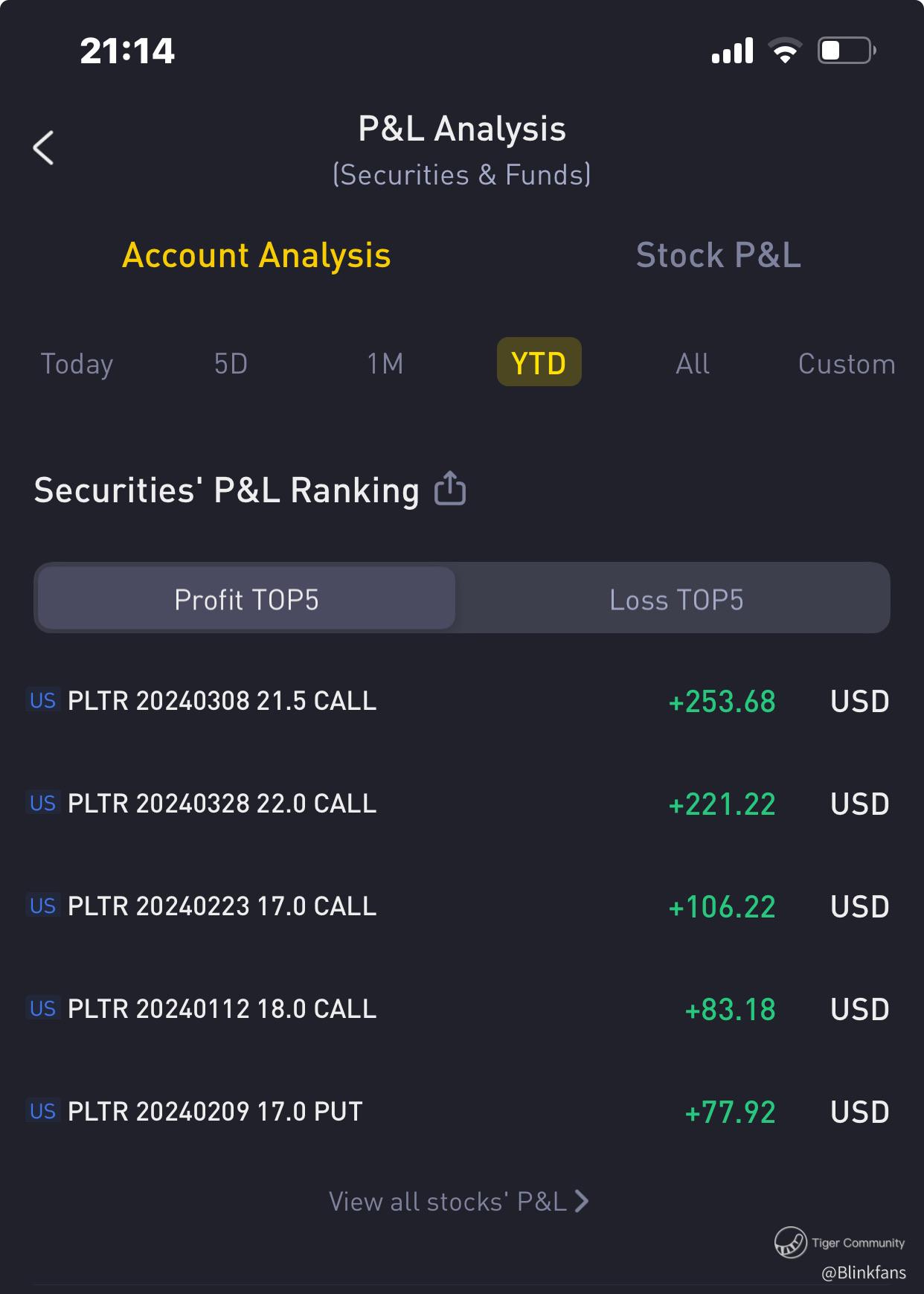Show the All time range

click(692, 364)
